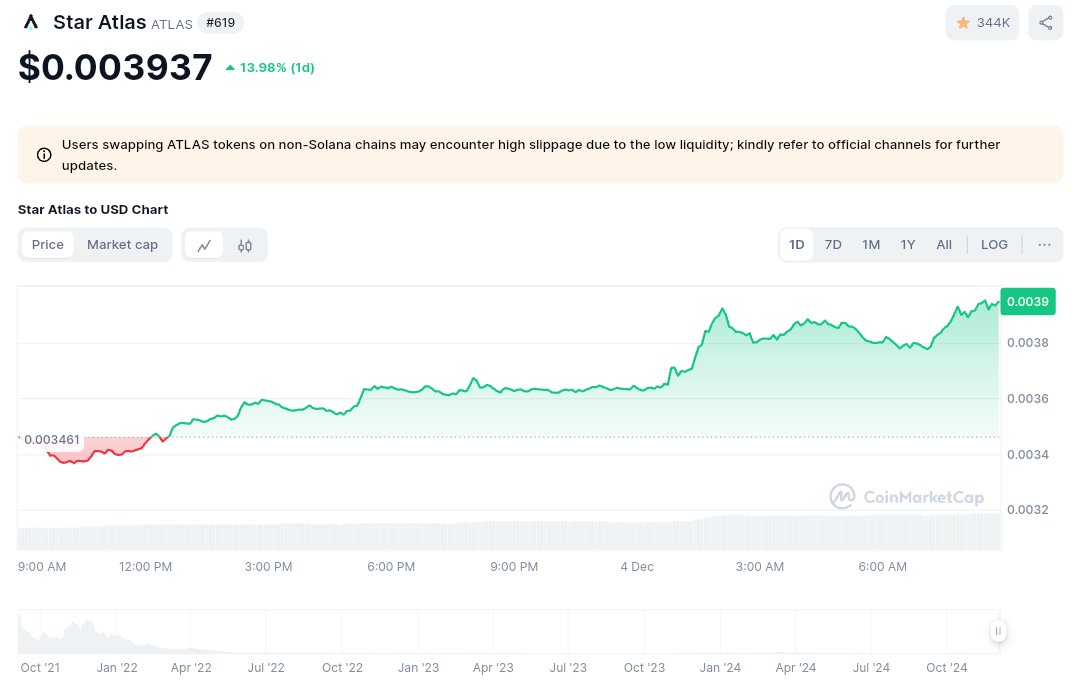
Task: Choose the All time range
Action: click(944, 245)
